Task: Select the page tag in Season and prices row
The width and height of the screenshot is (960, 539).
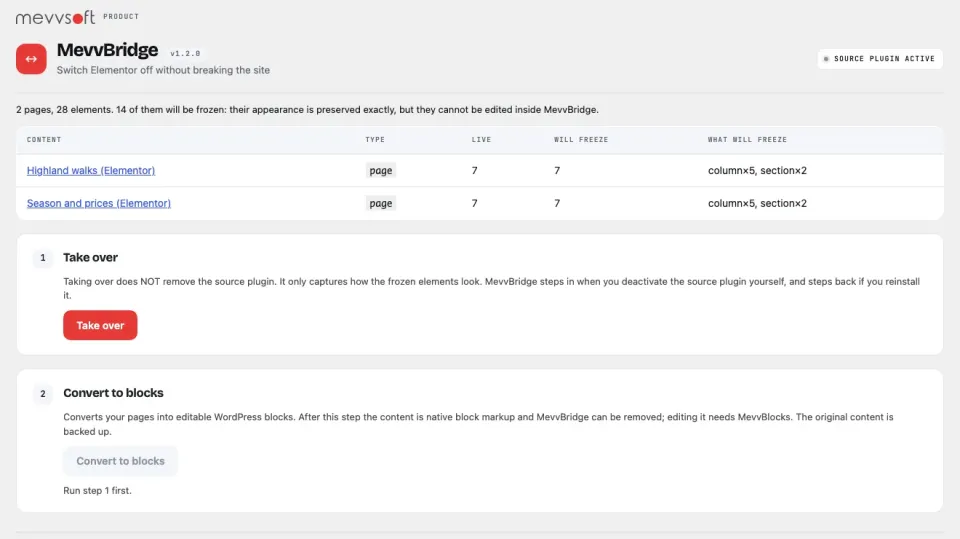Action: click(x=381, y=203)
